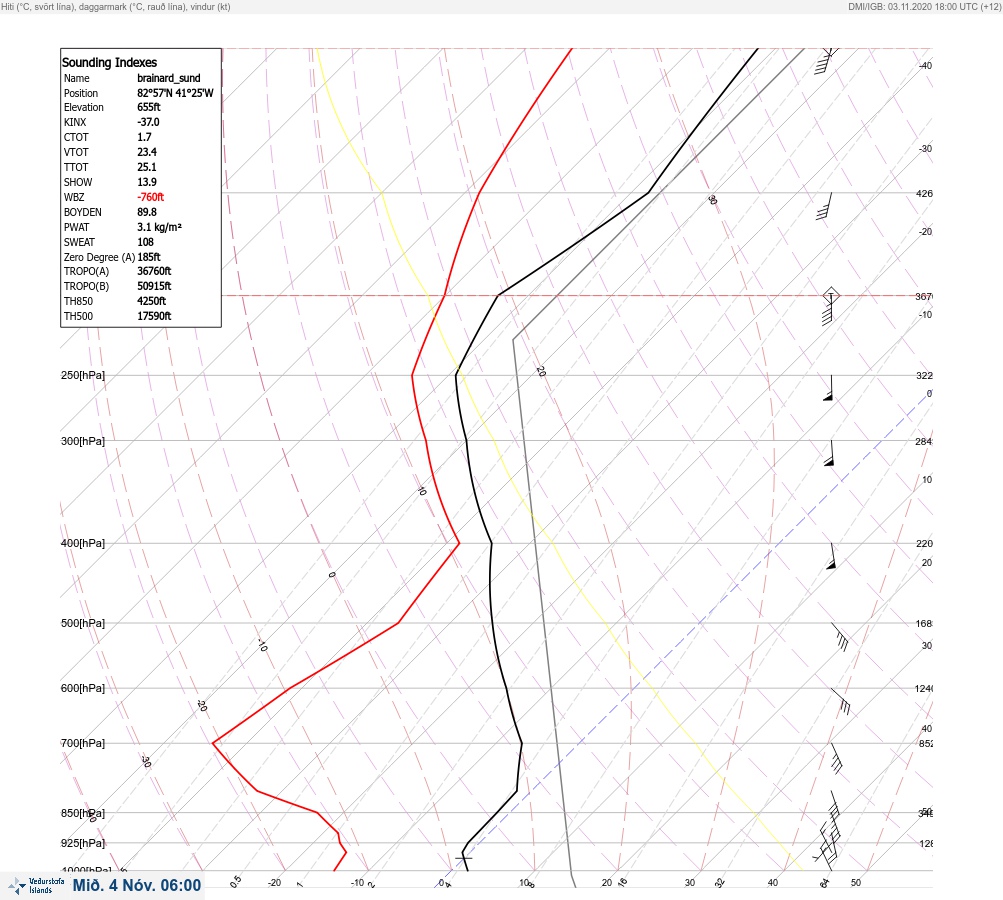1003x900 pixels.
Task: Click the TTOT value 25.1
Action: pos(147,167)
